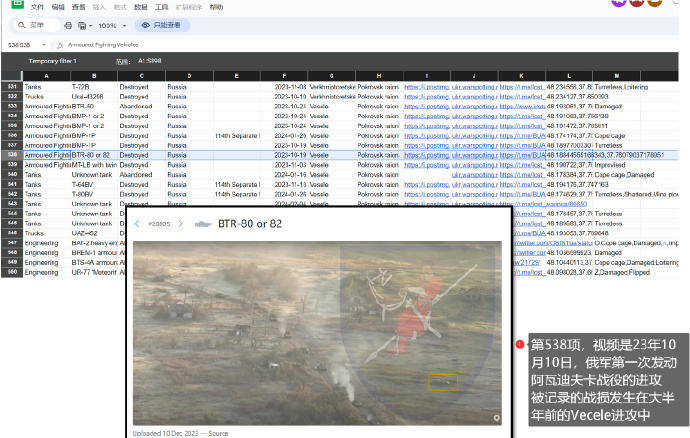Select column C header
The width and height of the screenshot is (690, 438).
pyautogui.click(x=141, y=76)
